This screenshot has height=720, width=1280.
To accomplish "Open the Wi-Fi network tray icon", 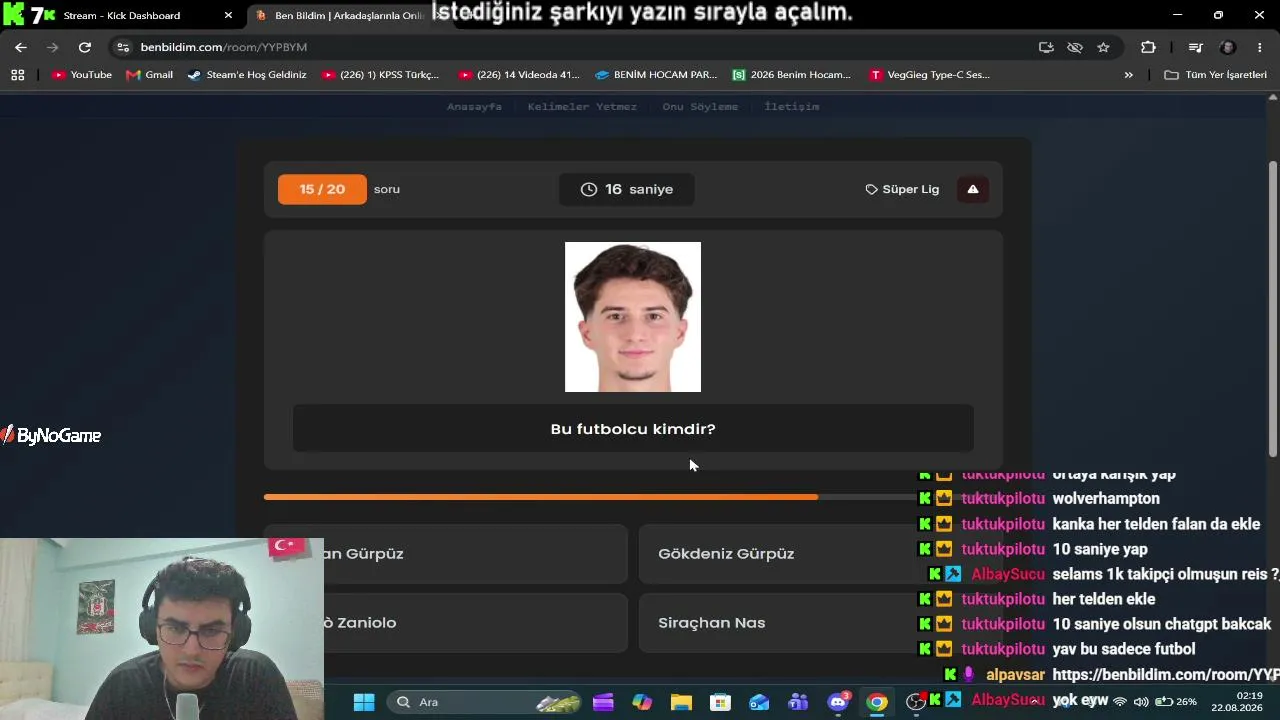I will pos(1120,702).
